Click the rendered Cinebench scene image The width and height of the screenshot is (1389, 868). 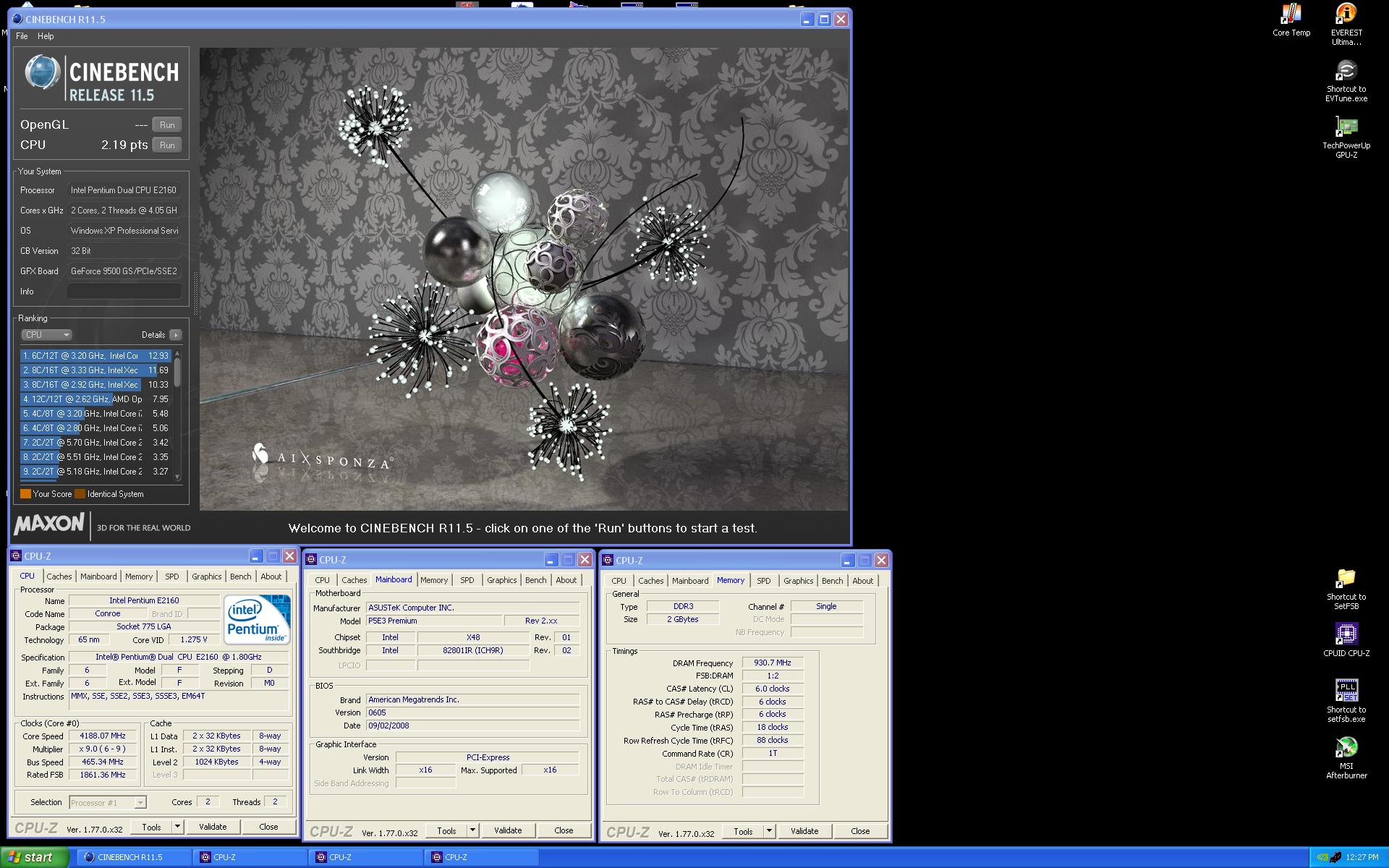524,279
